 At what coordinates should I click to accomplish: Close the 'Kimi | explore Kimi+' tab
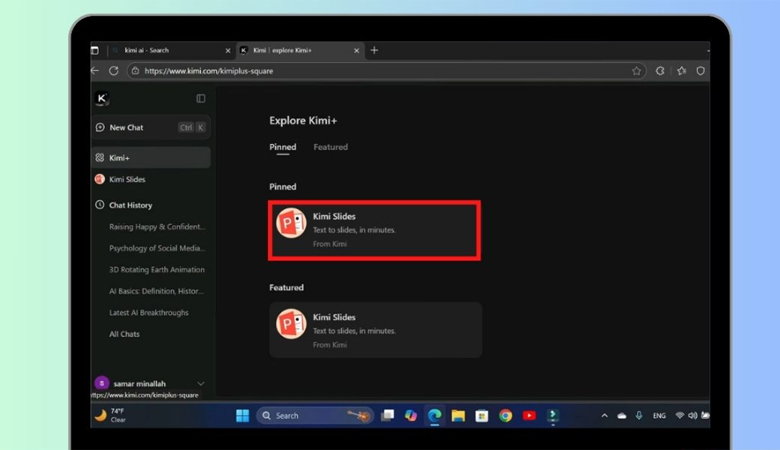click(x=356, y=51)
